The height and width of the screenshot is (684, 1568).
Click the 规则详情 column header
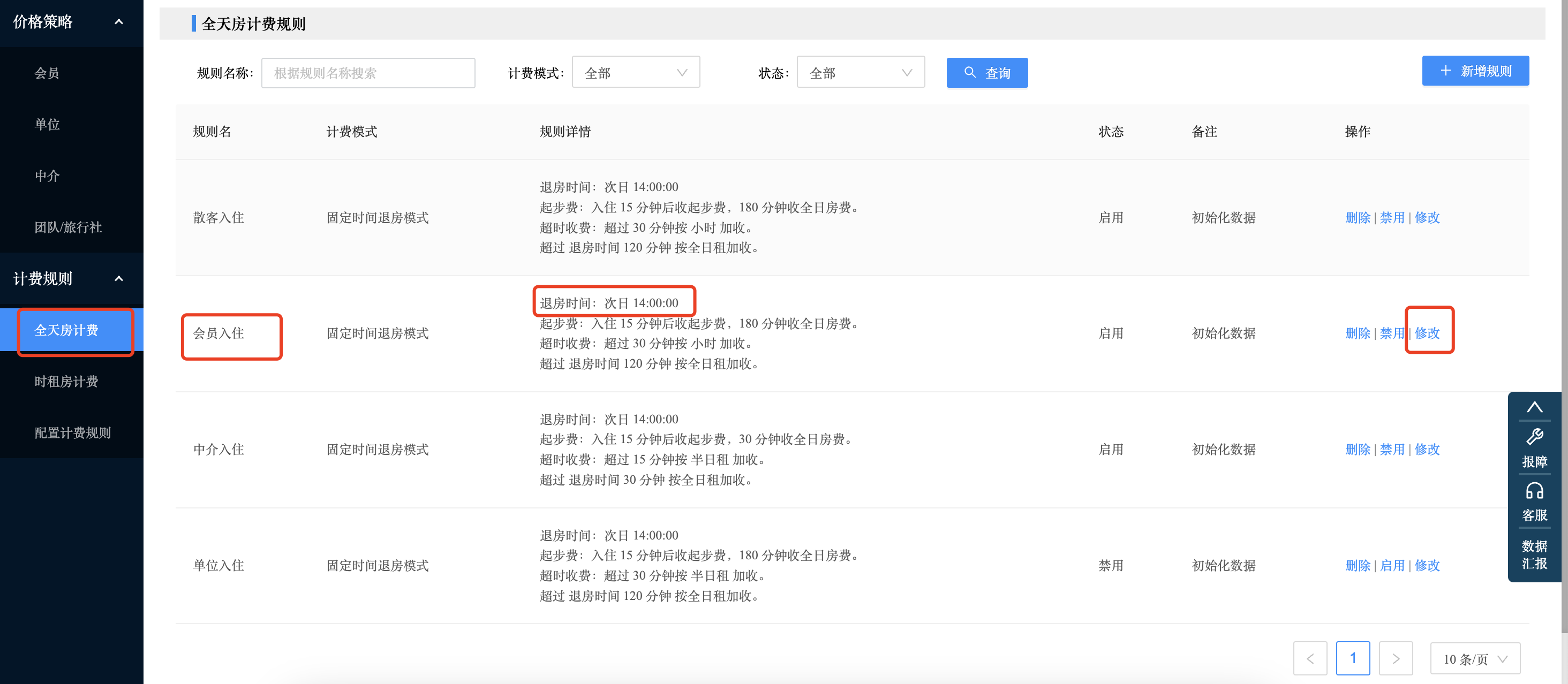(565, 132)
